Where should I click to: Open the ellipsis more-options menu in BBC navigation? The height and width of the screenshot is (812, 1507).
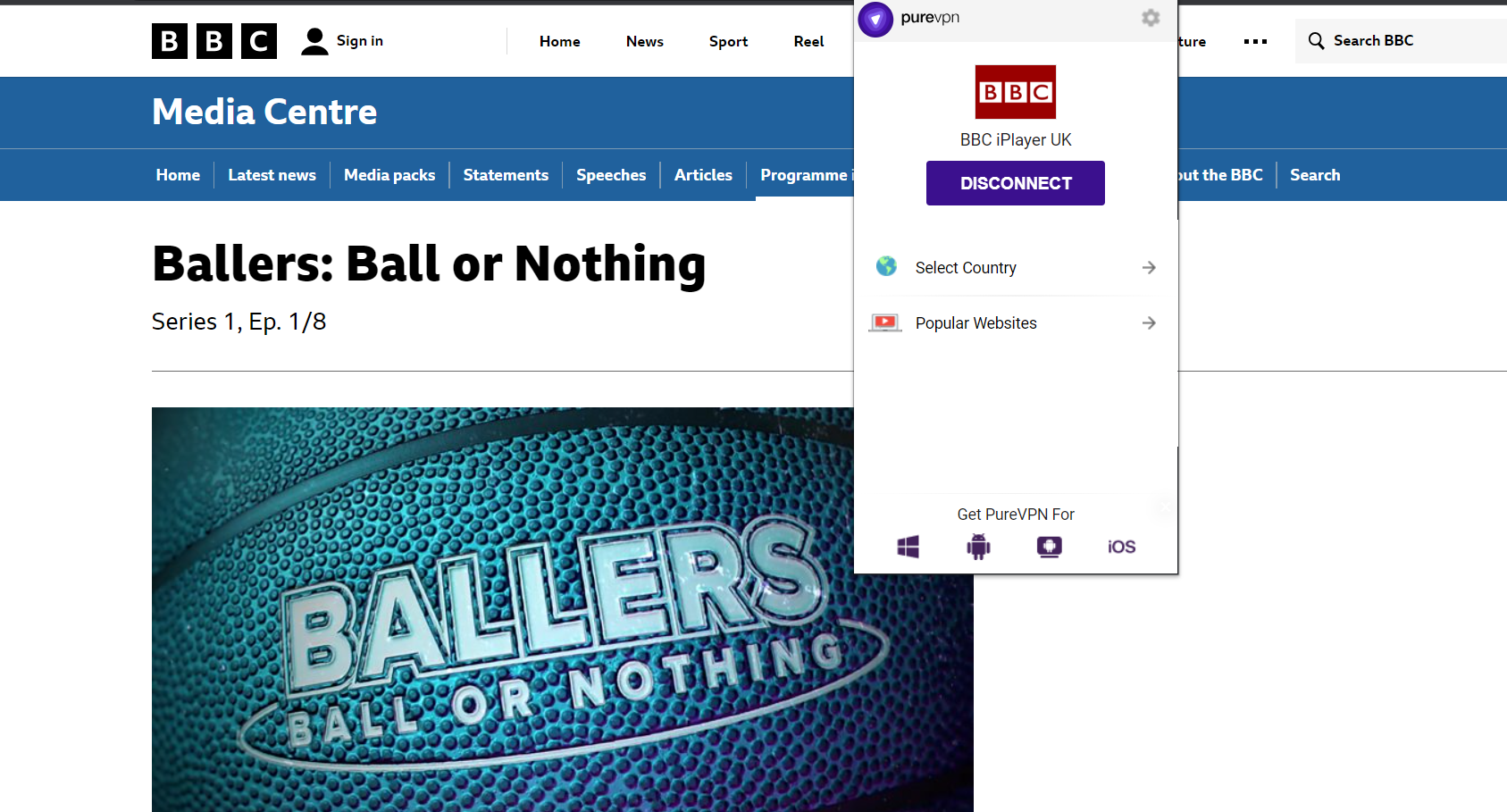coord(1255,41)
